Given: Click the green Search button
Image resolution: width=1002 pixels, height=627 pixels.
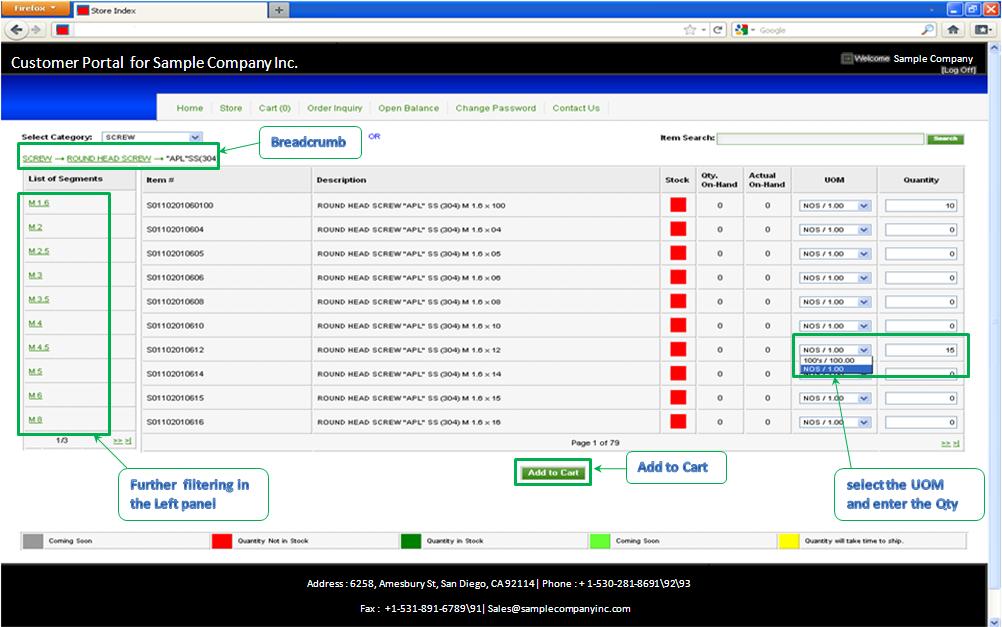Looking at the screenshot, I should click(x=945, y=139).
